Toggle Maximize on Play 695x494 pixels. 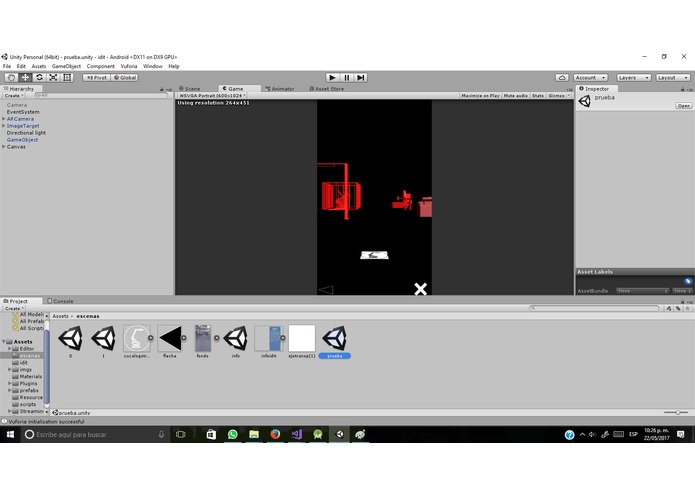pyautogui.click(x=480, y=96)
